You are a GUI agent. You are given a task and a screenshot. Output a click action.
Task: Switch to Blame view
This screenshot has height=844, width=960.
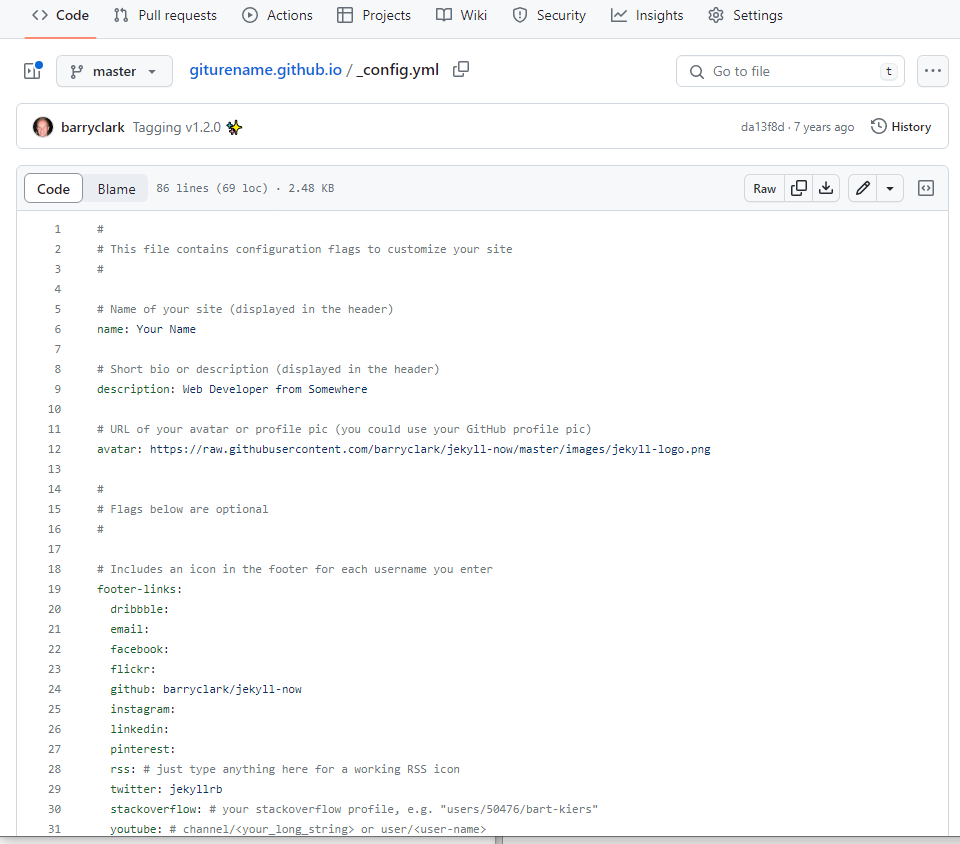116,189
